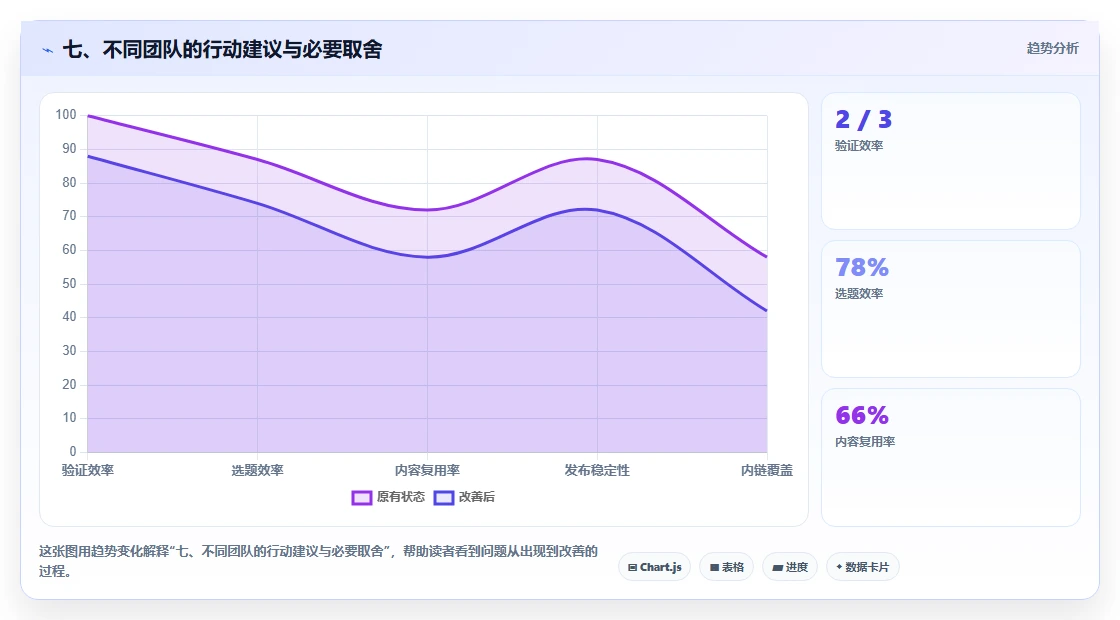
Task: Click the 验证效率 x-axis label
Action: coord(88,470)
